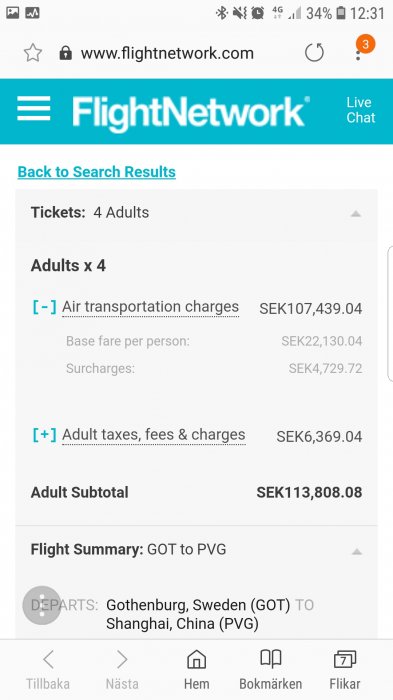This screenshot has width=393, height=700.
Task: Tap the FlightNetwork logo
Action: 191,112
